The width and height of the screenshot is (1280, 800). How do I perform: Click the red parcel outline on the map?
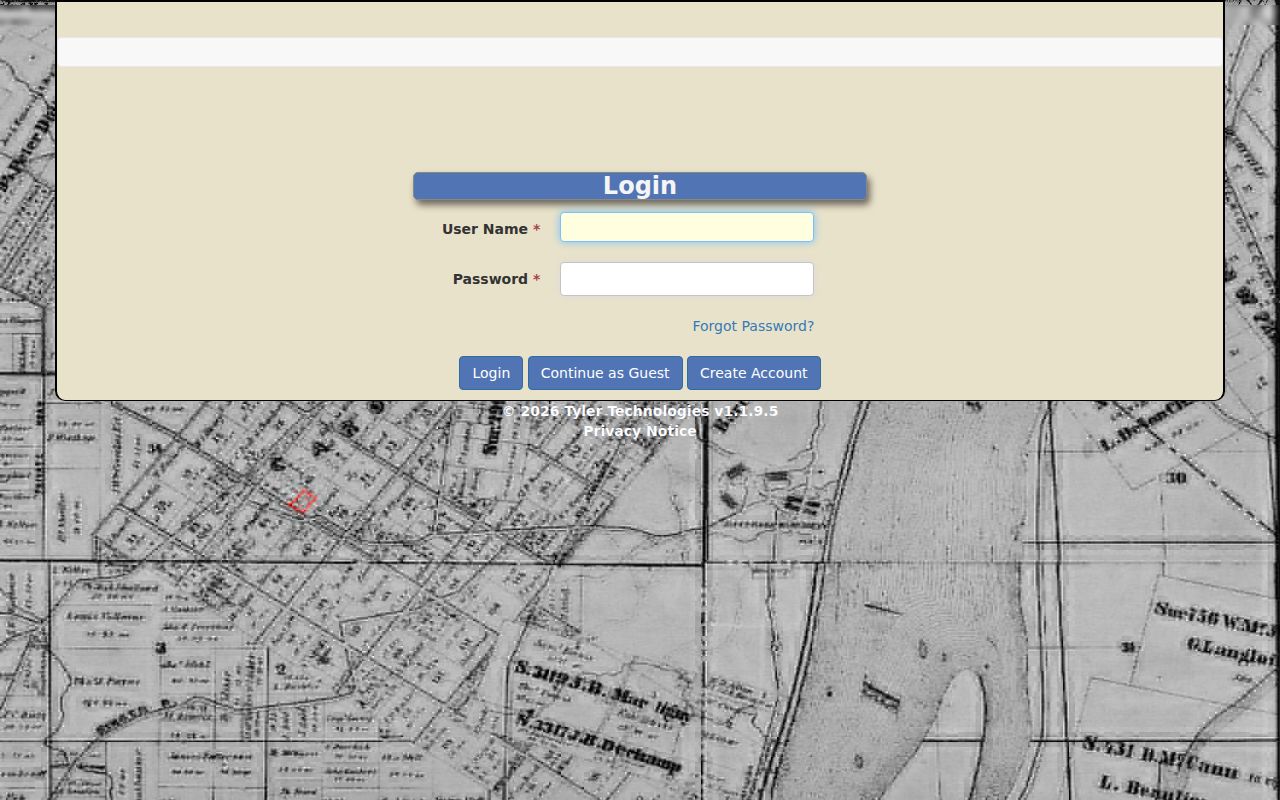point(302,501)
